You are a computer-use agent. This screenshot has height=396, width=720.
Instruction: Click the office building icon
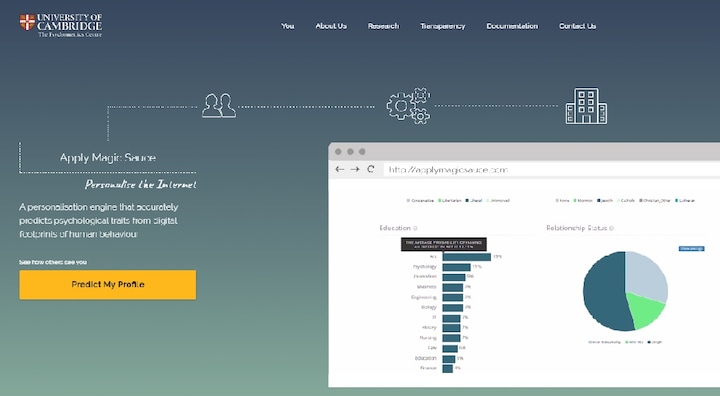[586, 106]
